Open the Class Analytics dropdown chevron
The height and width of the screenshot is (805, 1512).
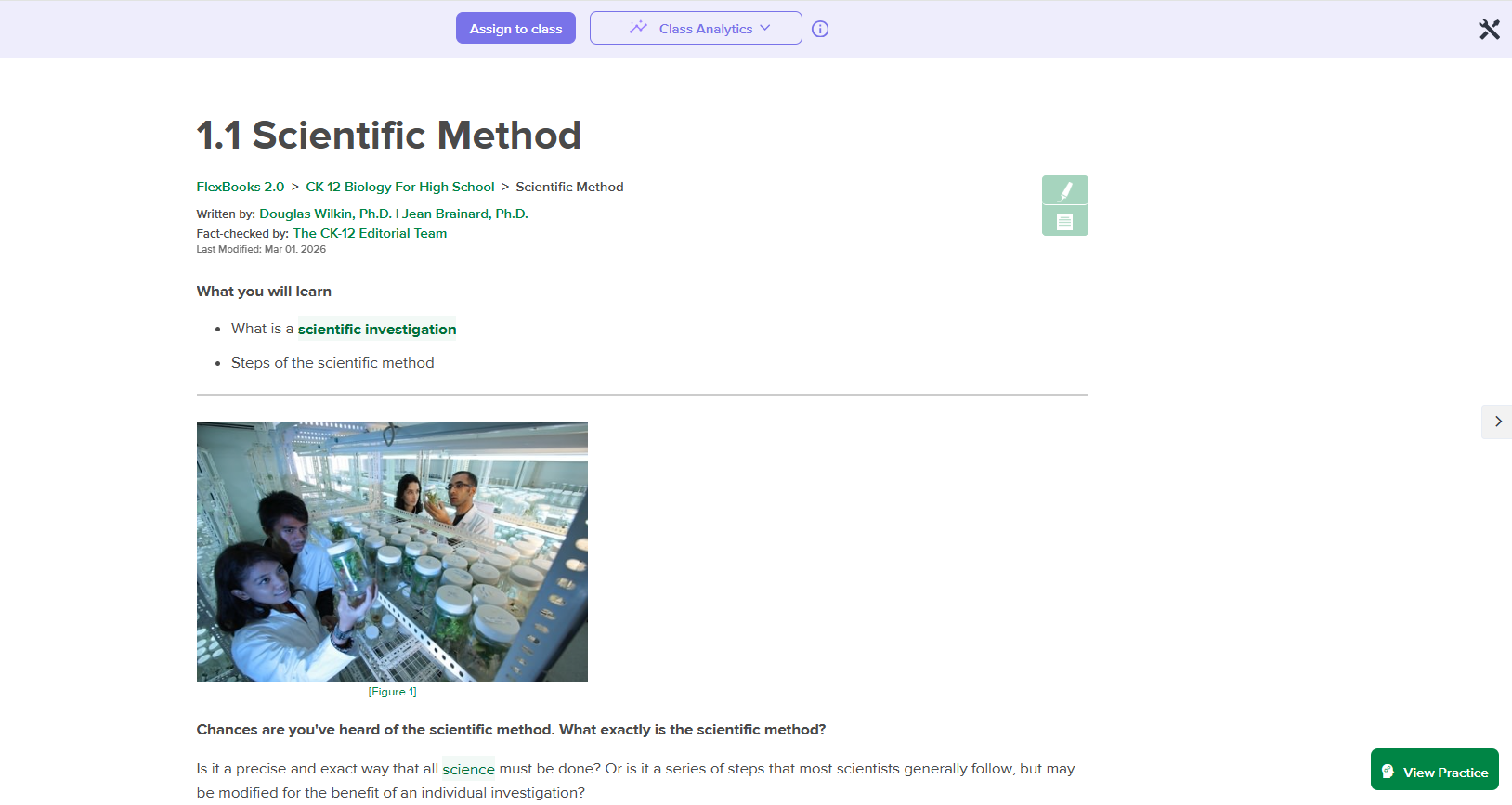click(765, 28)
